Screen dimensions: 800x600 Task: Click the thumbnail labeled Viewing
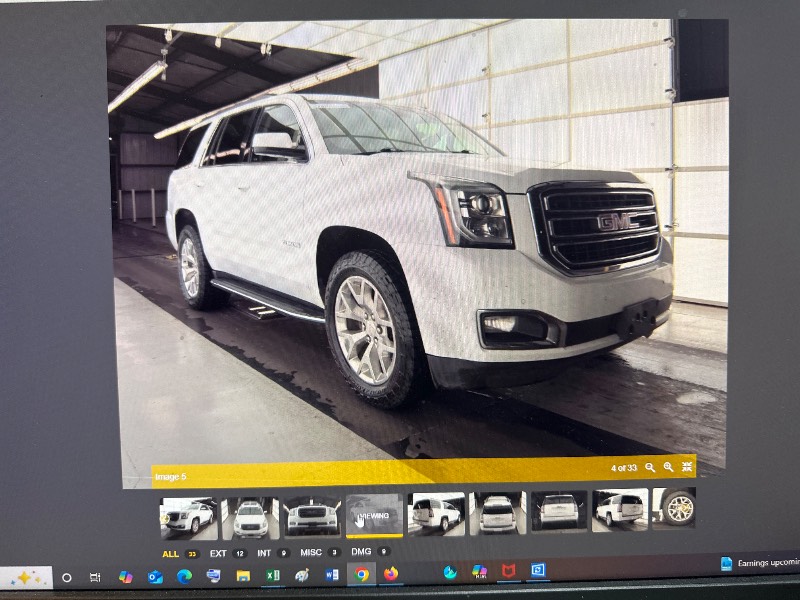point(374,514)
